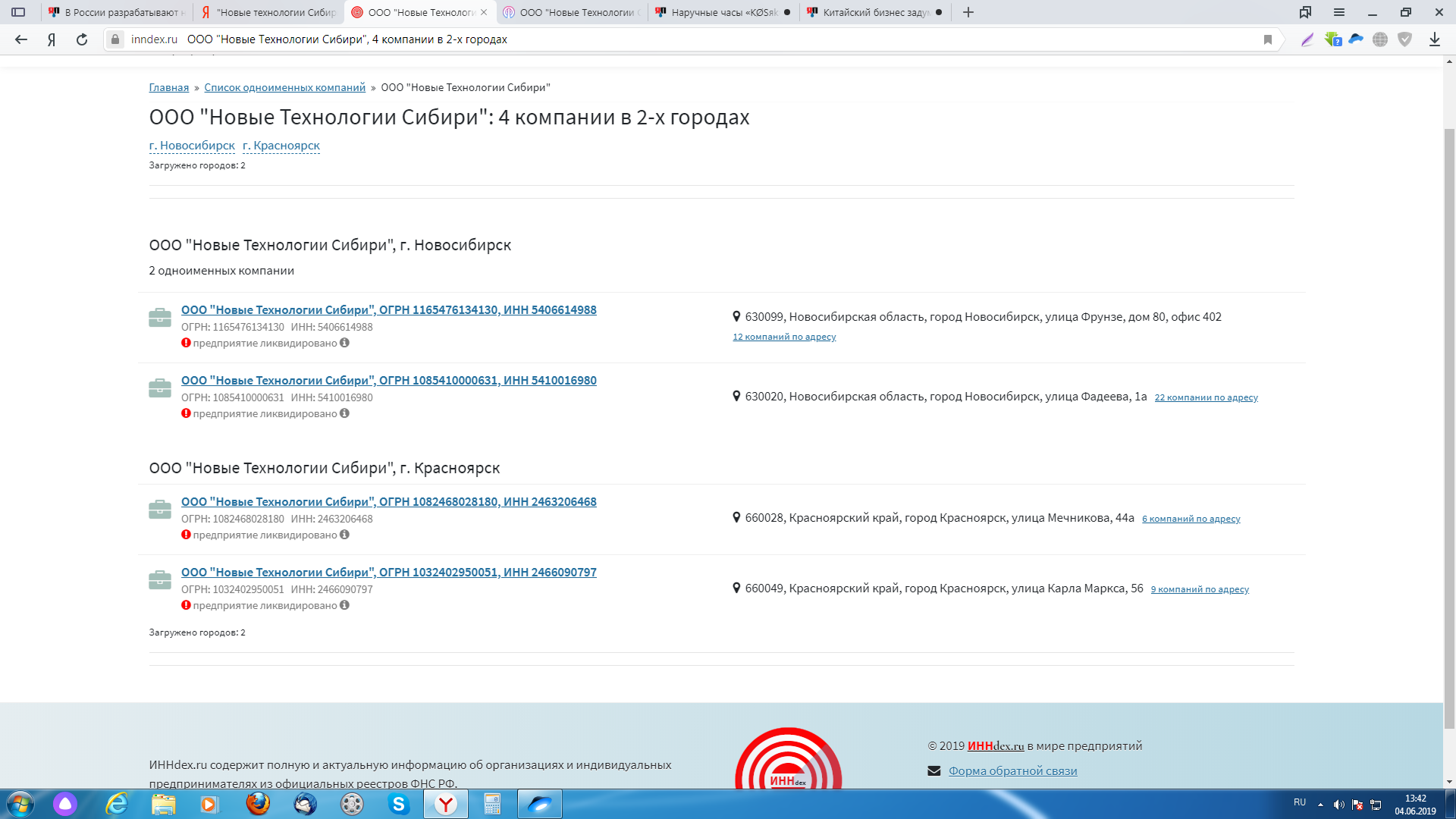Open "22 компании по адресу" link
Viewport: 1456px width, 819px height.
coord(1207,397)
